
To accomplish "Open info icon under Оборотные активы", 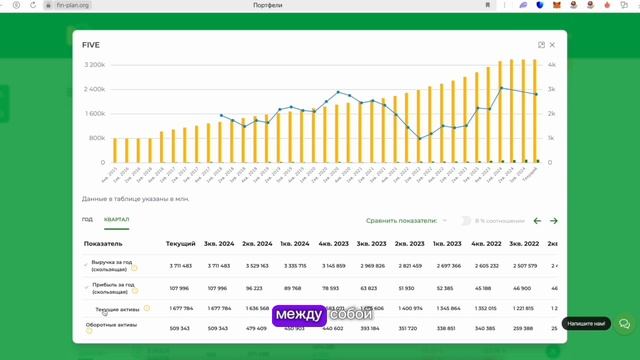I will 89,331.
